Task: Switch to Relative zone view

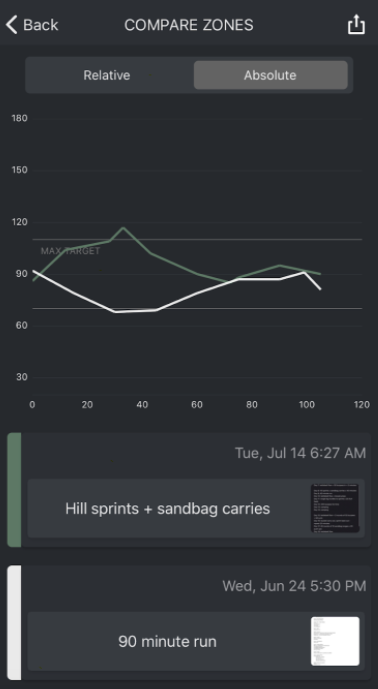Action: [107, 75]
